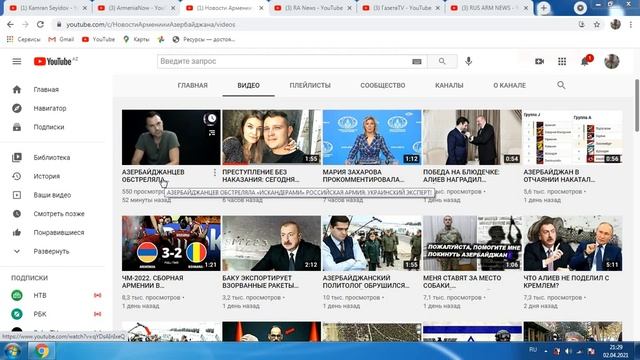Click title АЗЕРБАЙДЖАНСКИЙ ПОЛИТОЛОГ ОБРУШИЛСЯ
Image resolution: width=640 pixels, height=360 pixels.
366,282
